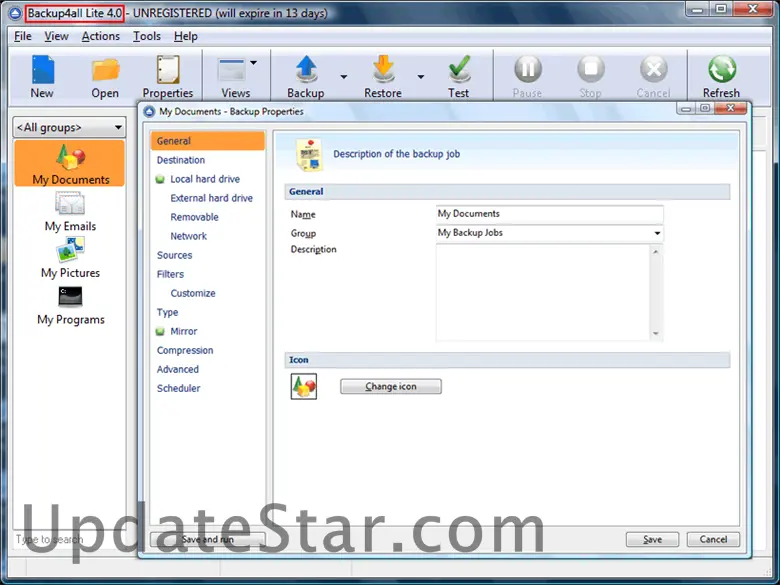Click inside the Description text area
This screenshot has height=585, width=780.
coord(543,292)
